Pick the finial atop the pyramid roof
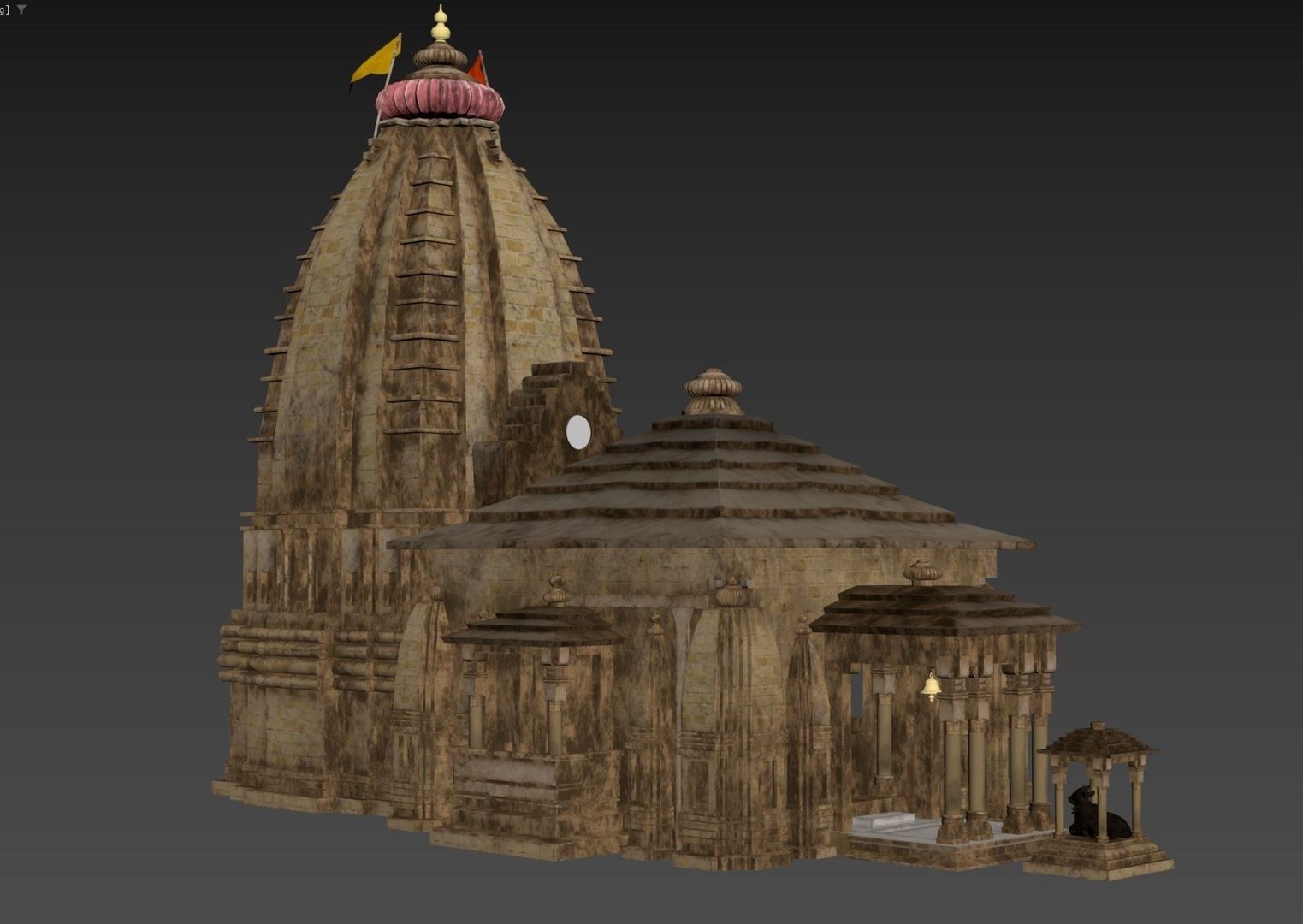 pos(713,394)
